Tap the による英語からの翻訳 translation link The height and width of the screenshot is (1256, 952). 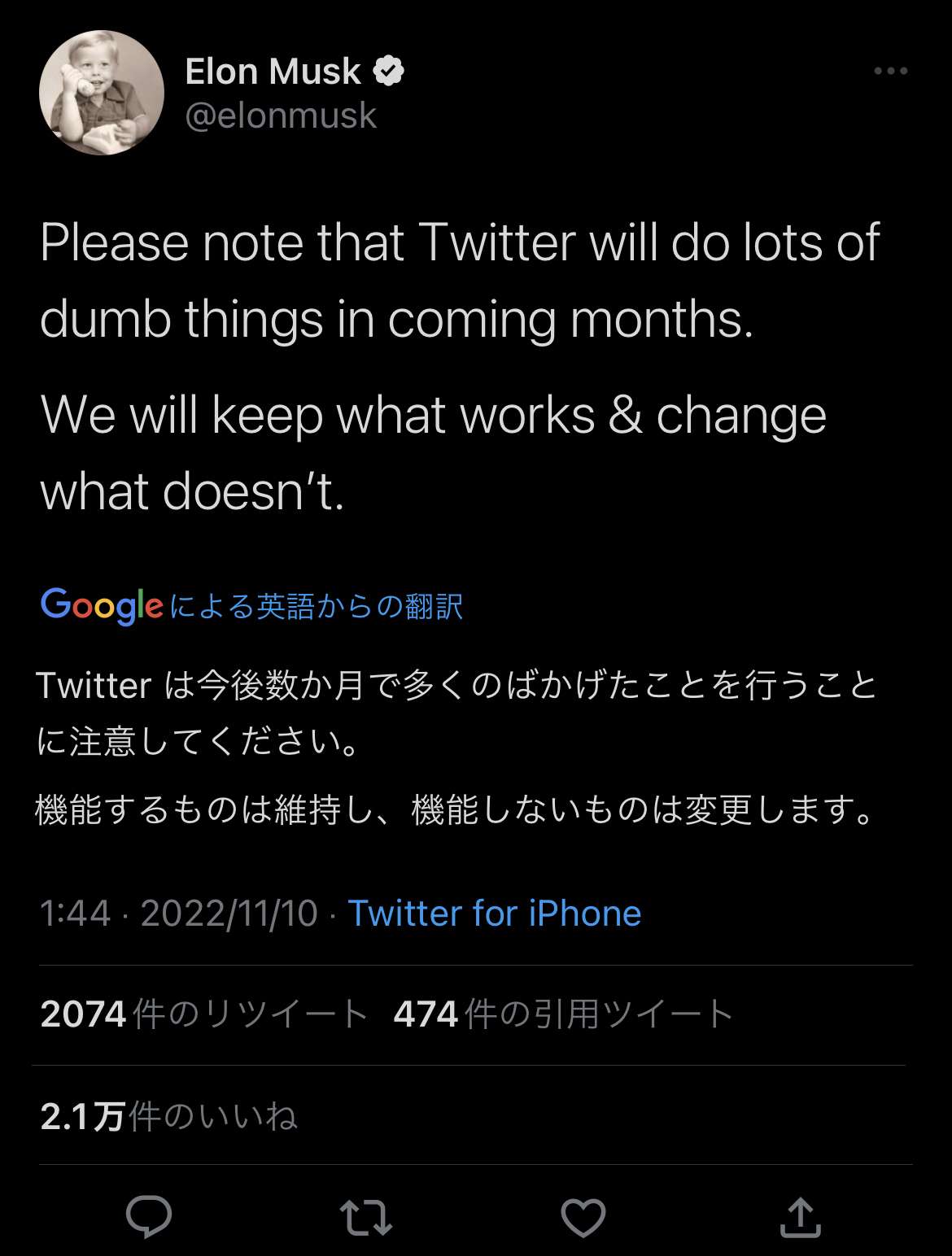pyautogui.click(x=317, y=607)
